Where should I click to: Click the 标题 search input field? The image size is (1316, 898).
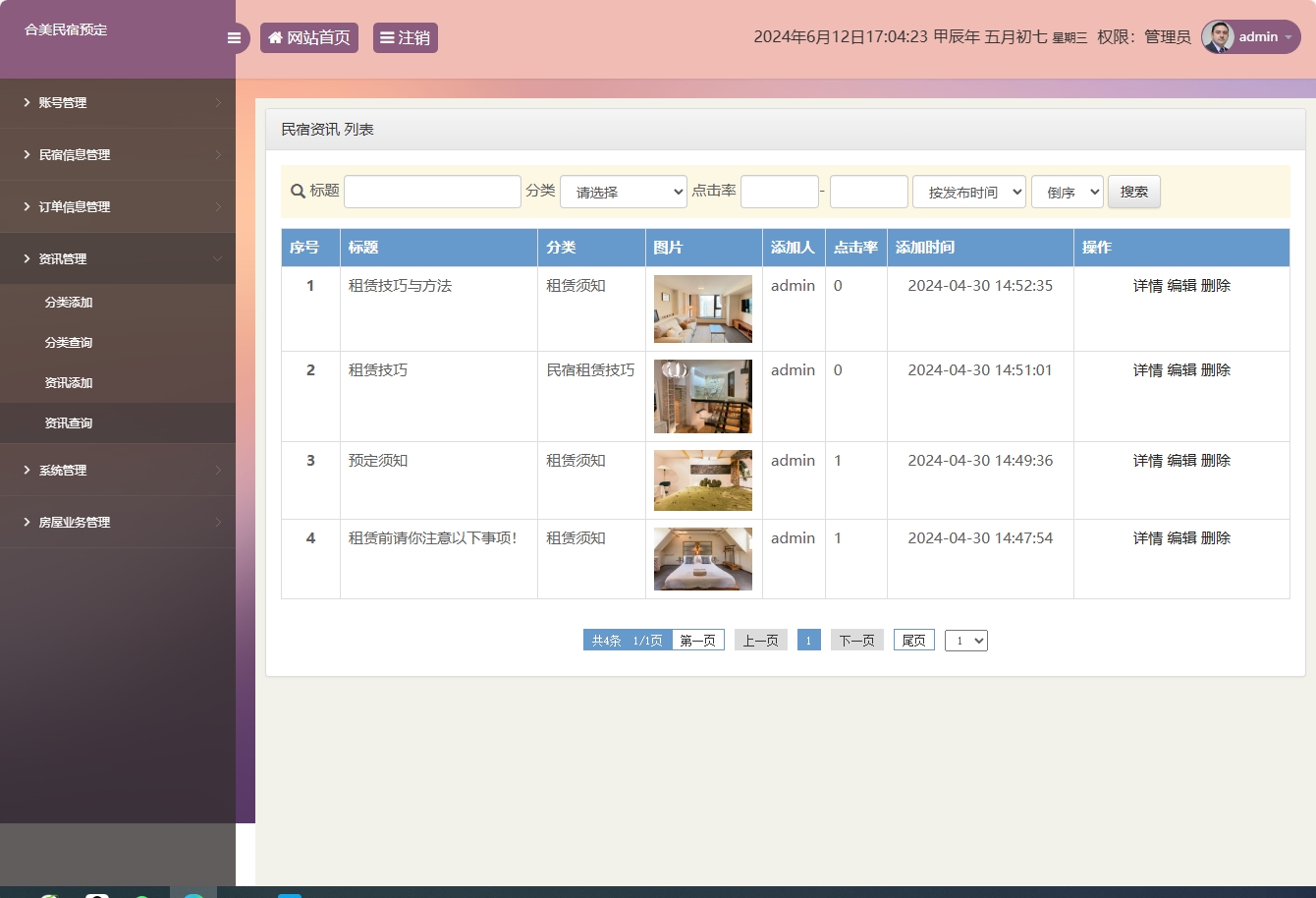pyautogui.click(x=432, y=191)
